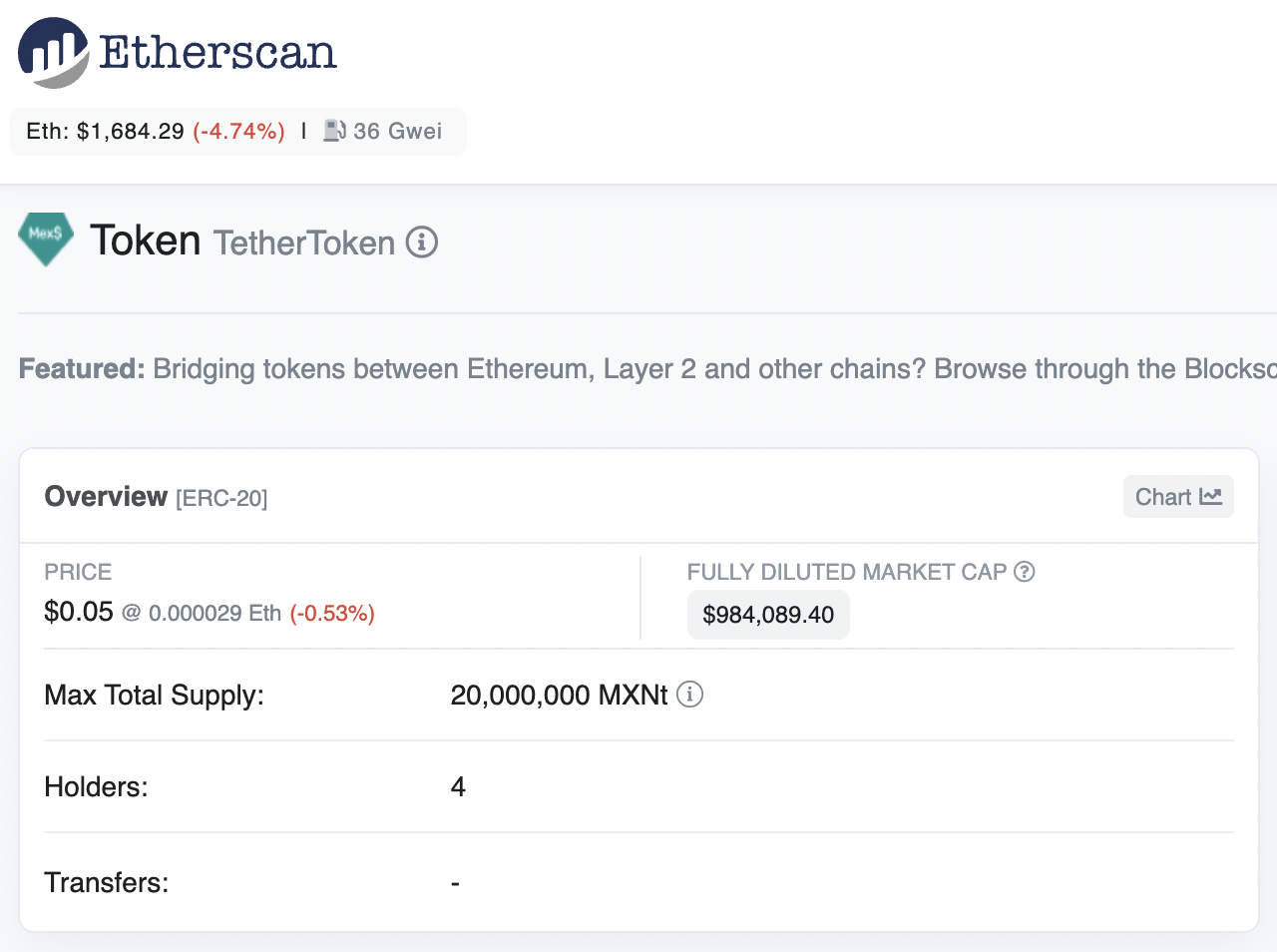Click the MexS token diamond icon
The image size is (1277, 952).
pos(46,238)
